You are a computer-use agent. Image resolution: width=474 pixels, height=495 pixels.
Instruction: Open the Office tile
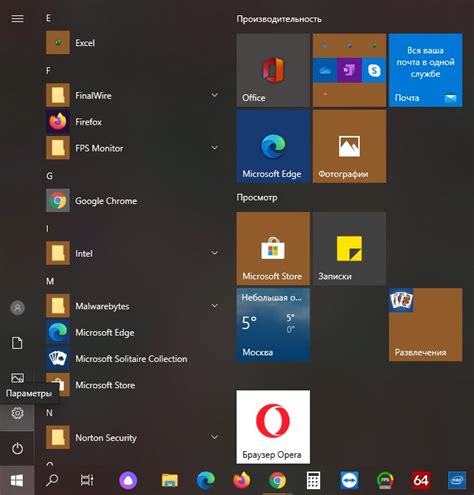click(x=273, y=70)
